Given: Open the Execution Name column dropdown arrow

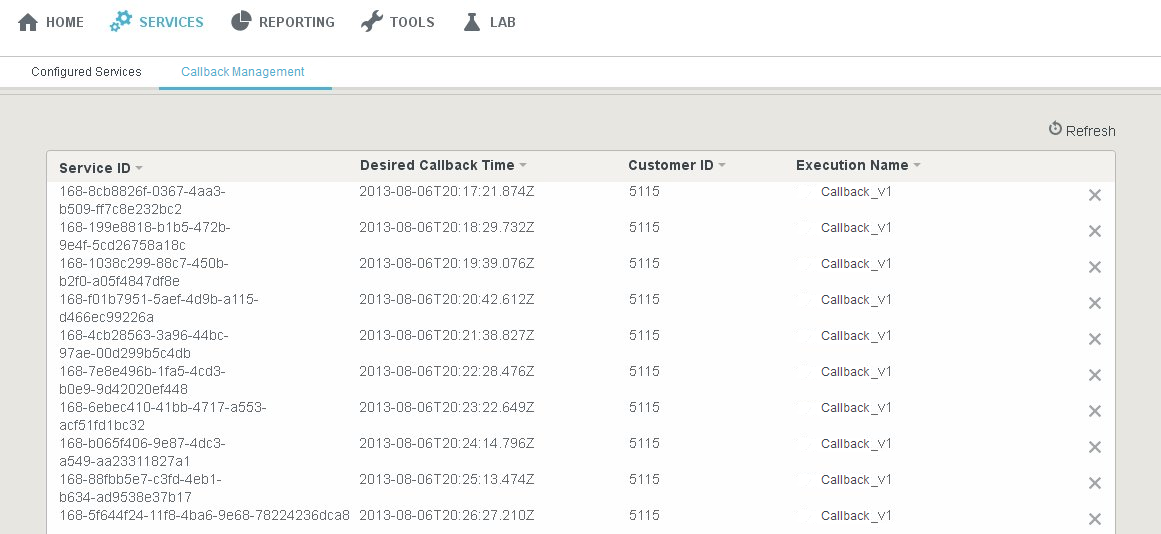Looking at the screenshot, I should [x=917, y=166].
